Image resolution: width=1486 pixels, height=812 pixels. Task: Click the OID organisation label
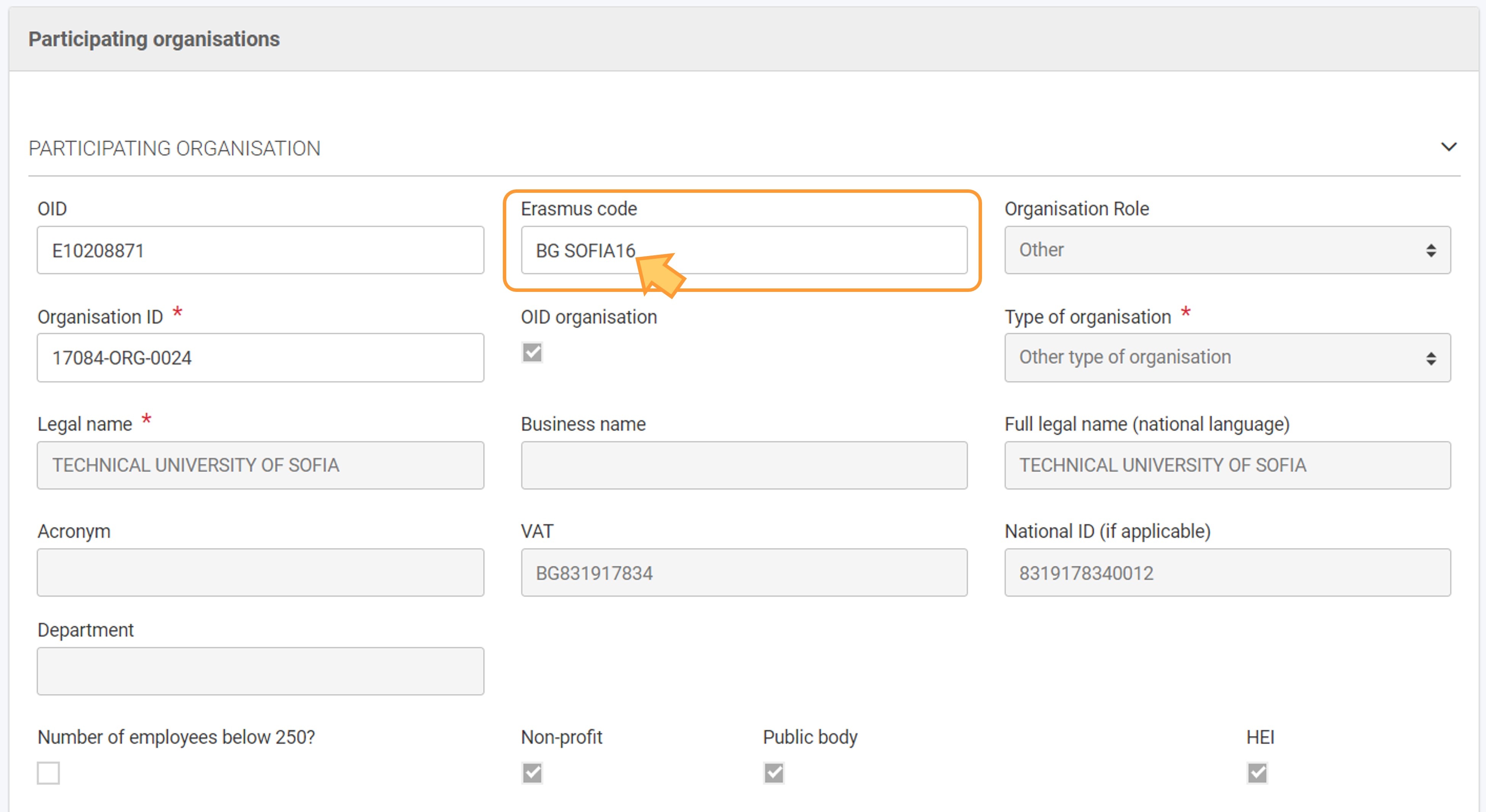(x=588, y=317)
